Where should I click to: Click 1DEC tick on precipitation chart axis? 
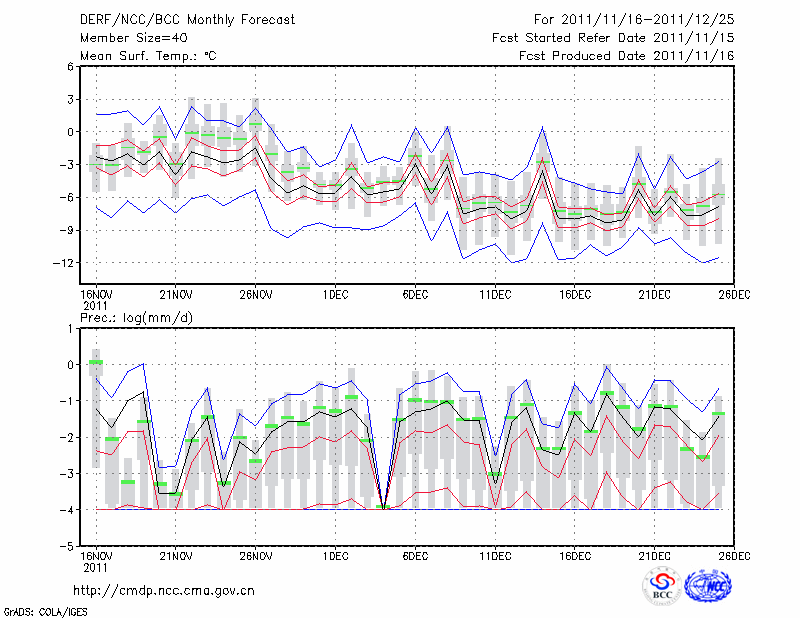click(335, 557)
